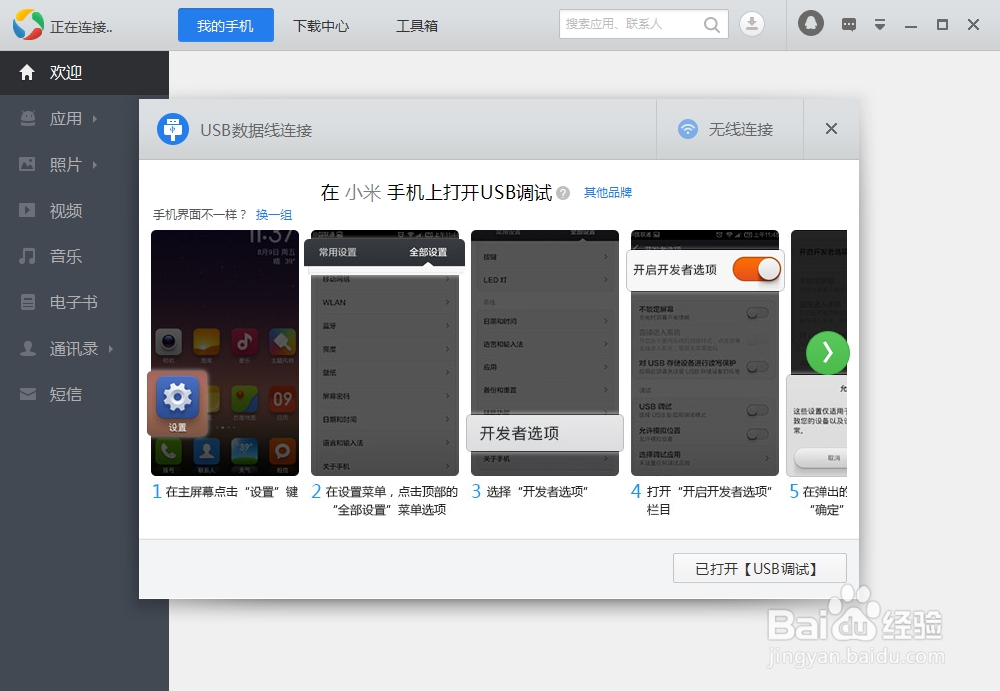Switch to 下载中心 tab
Screen dimensions: 1000x691
pos(321,26)
